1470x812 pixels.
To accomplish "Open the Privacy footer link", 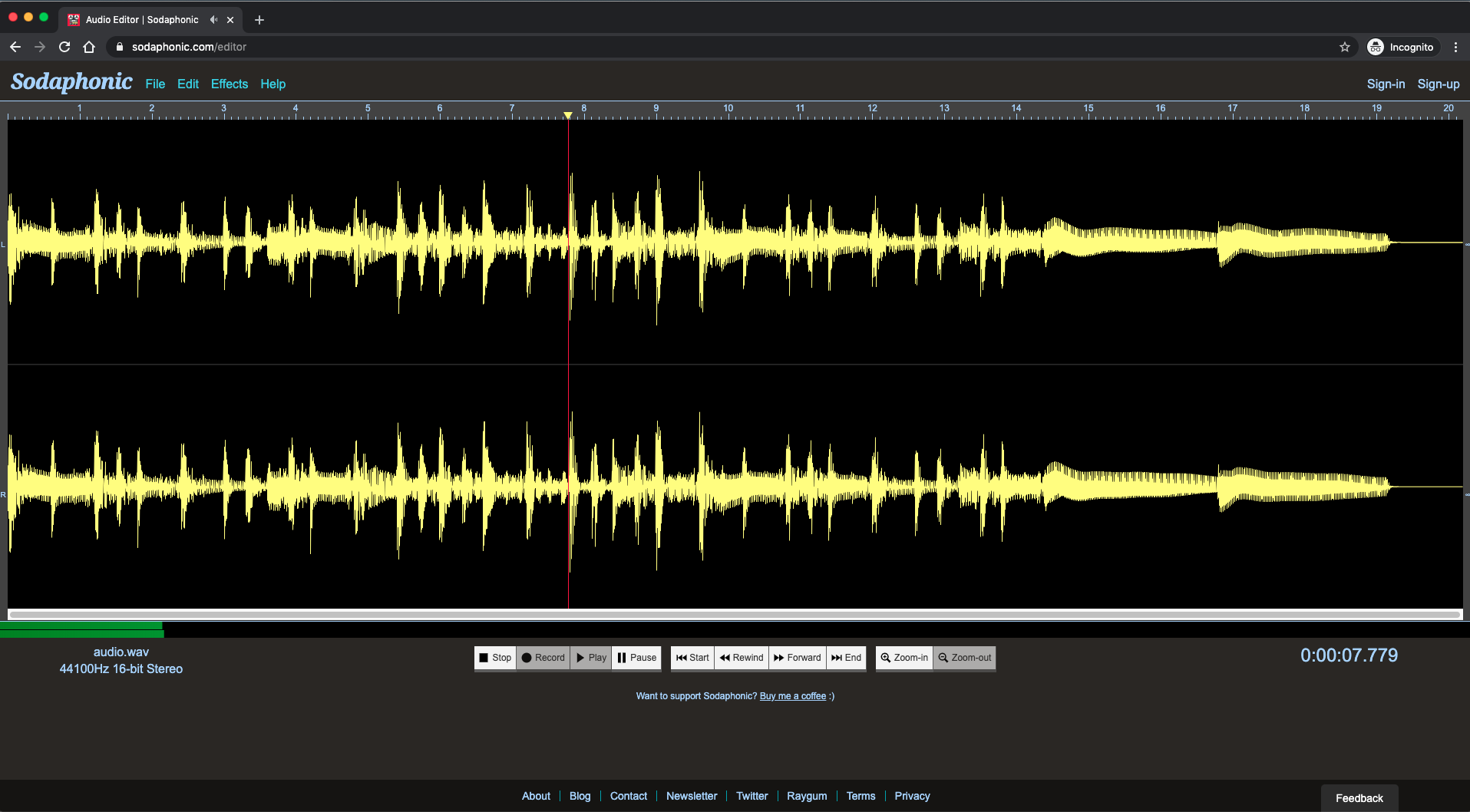I will point(912,796).
